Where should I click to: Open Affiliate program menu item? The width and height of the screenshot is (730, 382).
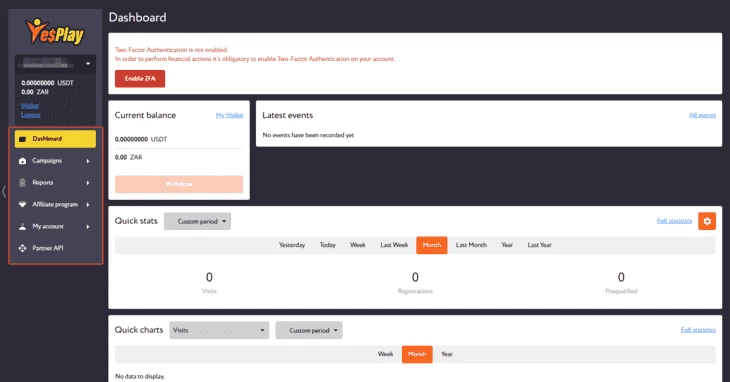pyautogui.click(x=55, y=205)
